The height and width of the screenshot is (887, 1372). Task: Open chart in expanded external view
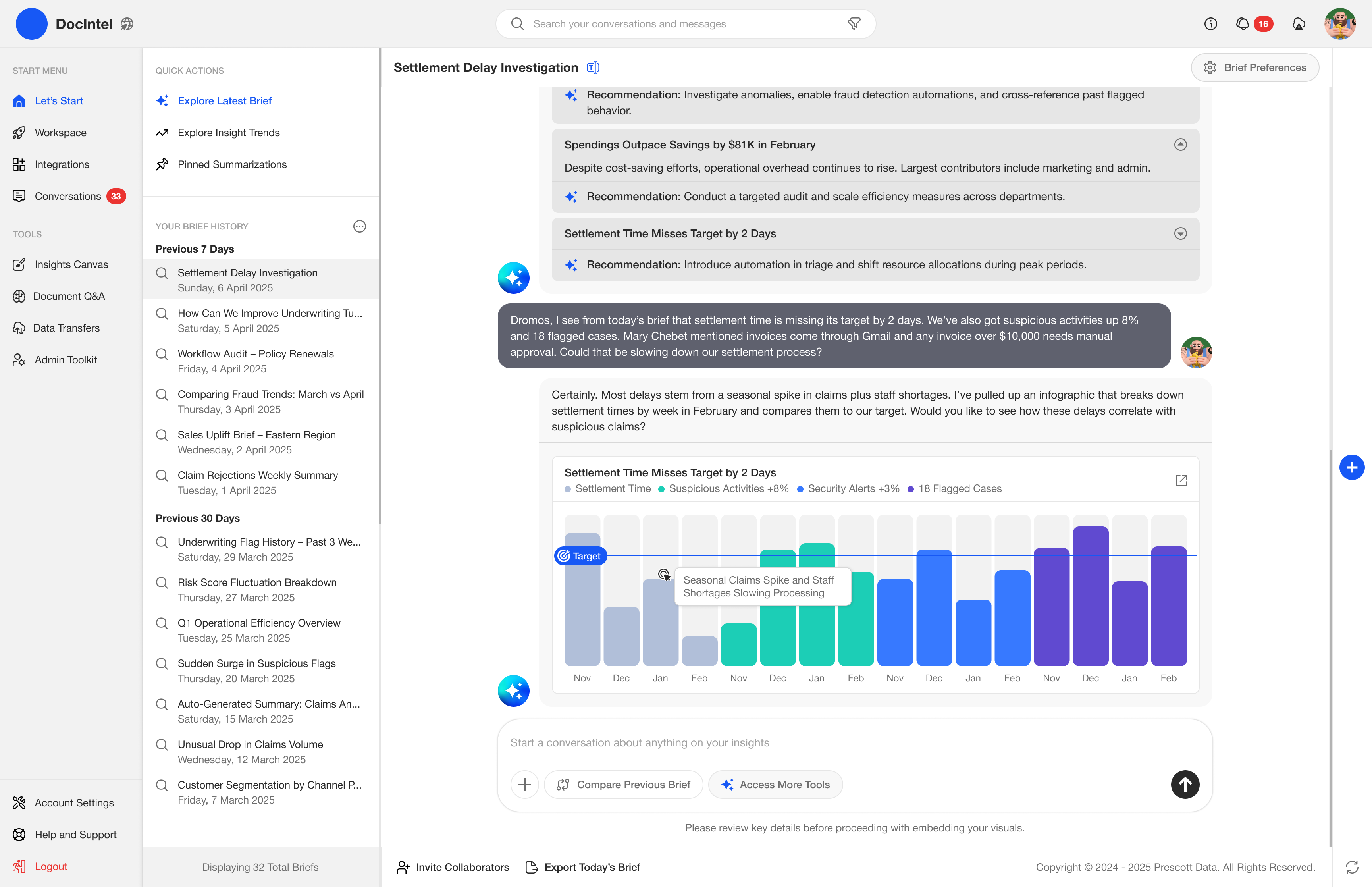click(1181, 480)
